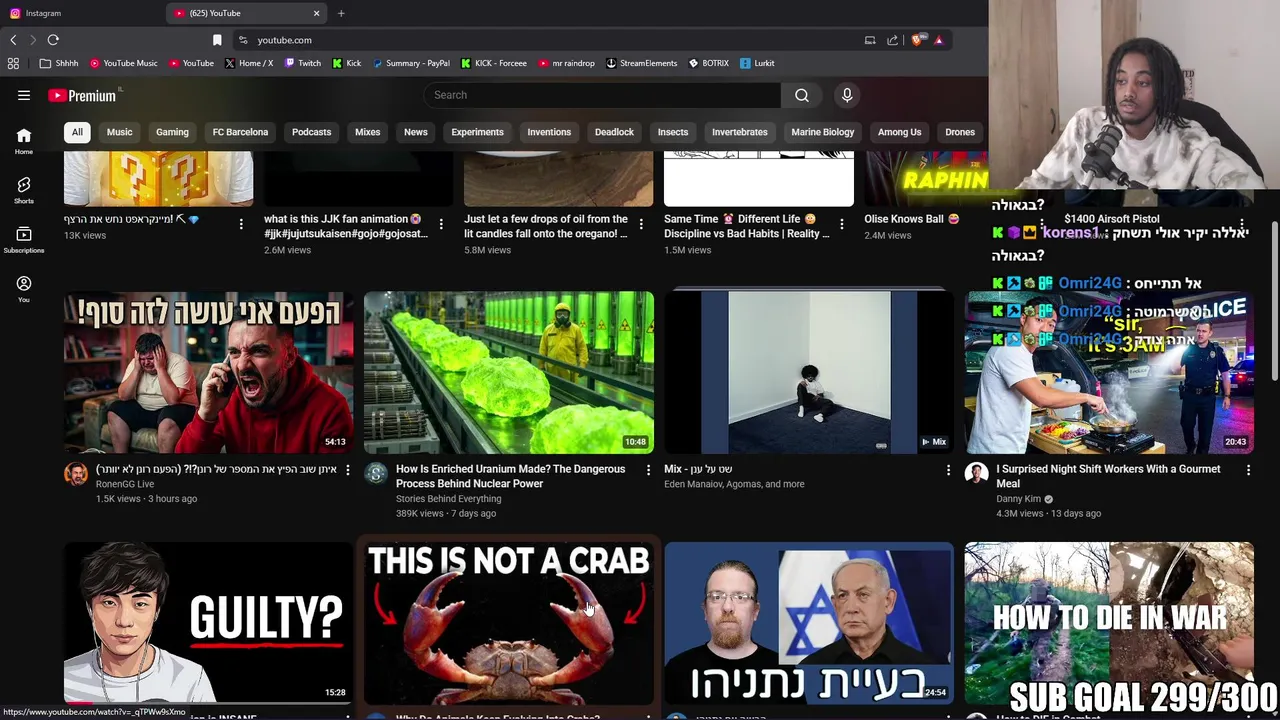1280x720 pixels.
Task: Select the Experiments filter chip
Action: (477, 132)
